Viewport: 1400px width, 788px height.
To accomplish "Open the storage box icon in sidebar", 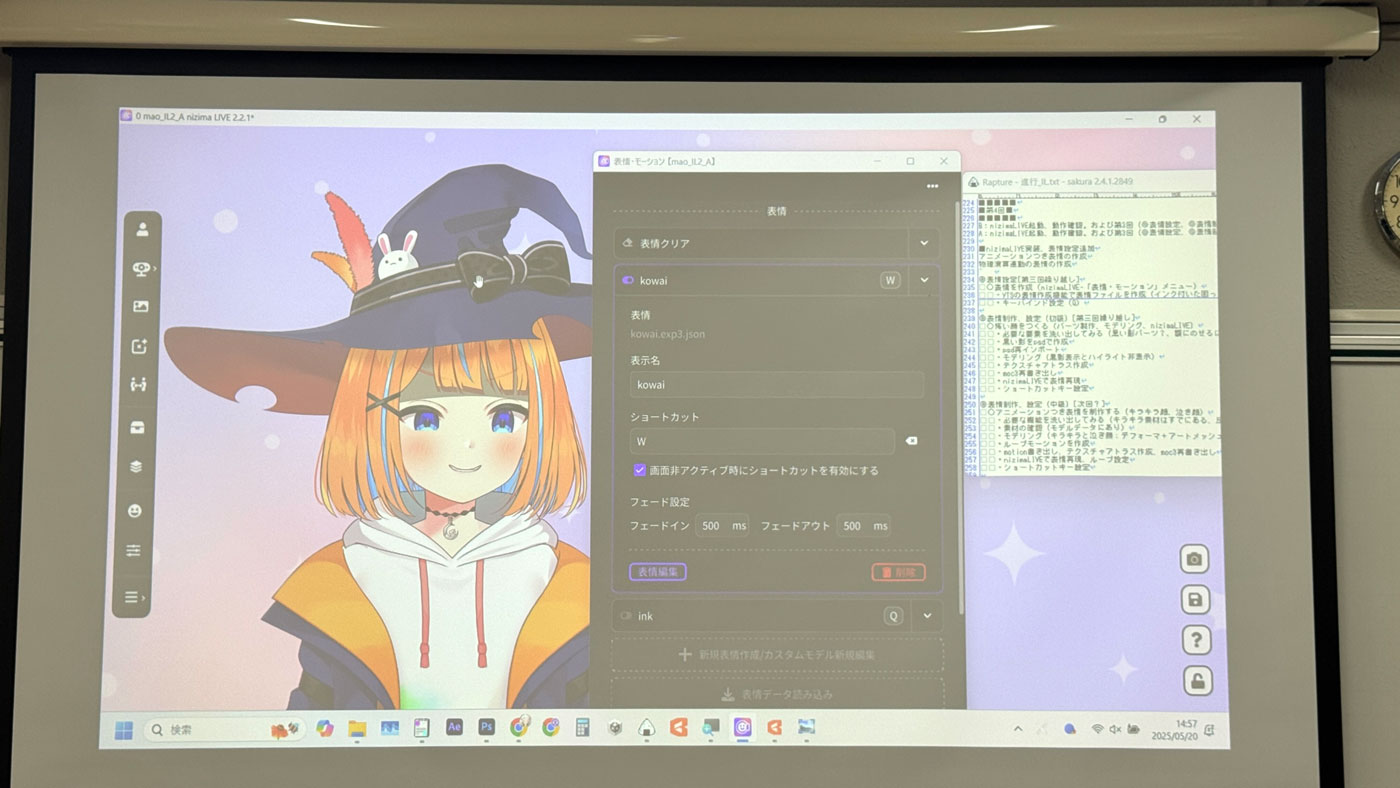I will click(137, 427).
